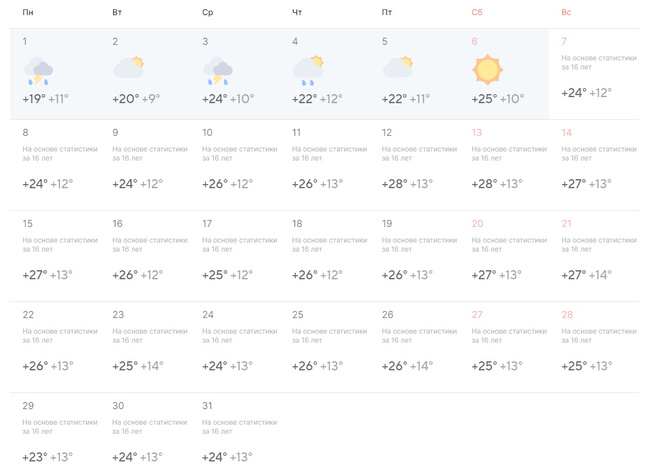Screen dimensions: 656x474
Task: Click the partly cloudy icon on day 5
Action: [398, 69]
